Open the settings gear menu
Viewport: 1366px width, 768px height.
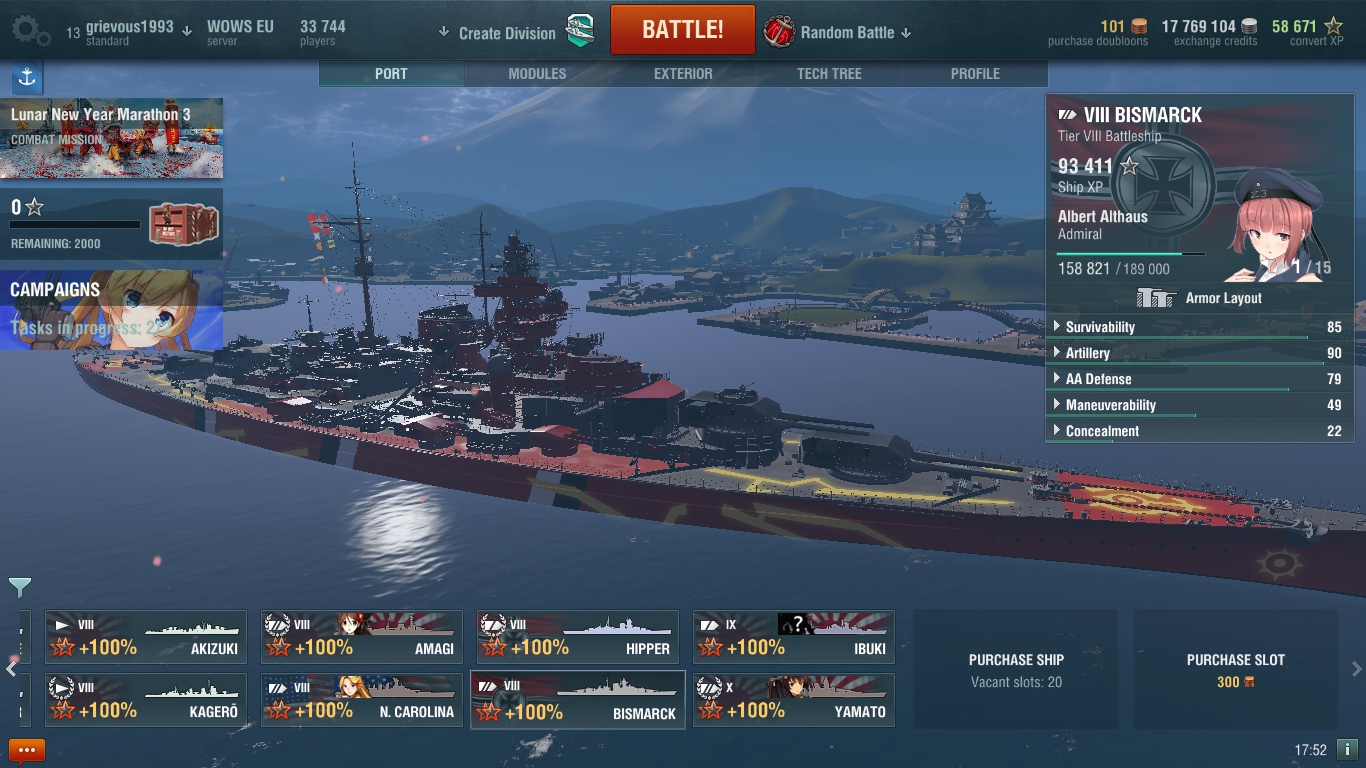tap(31, 31)
